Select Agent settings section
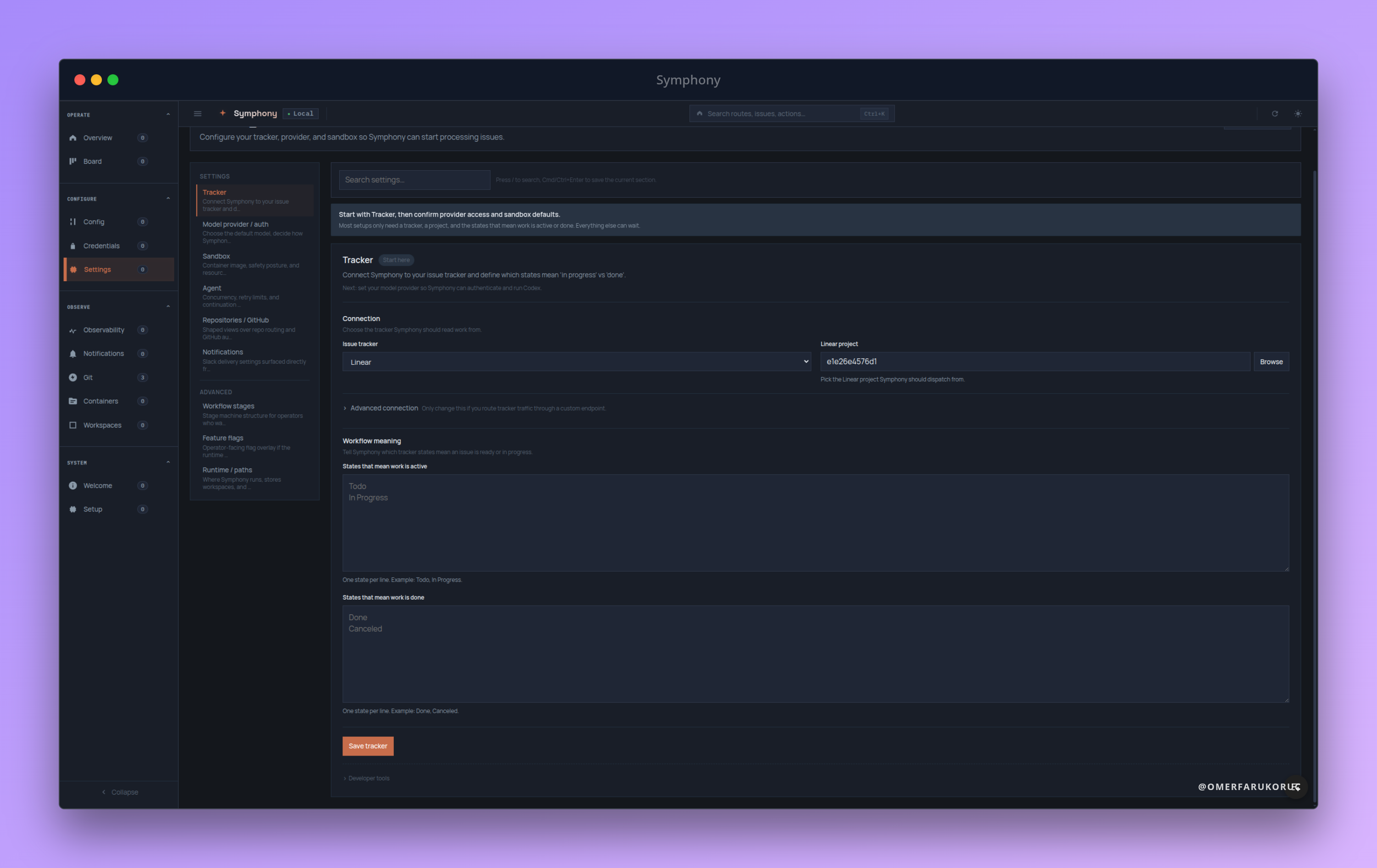The image size is (1377, 868). [x=255, y=296]
